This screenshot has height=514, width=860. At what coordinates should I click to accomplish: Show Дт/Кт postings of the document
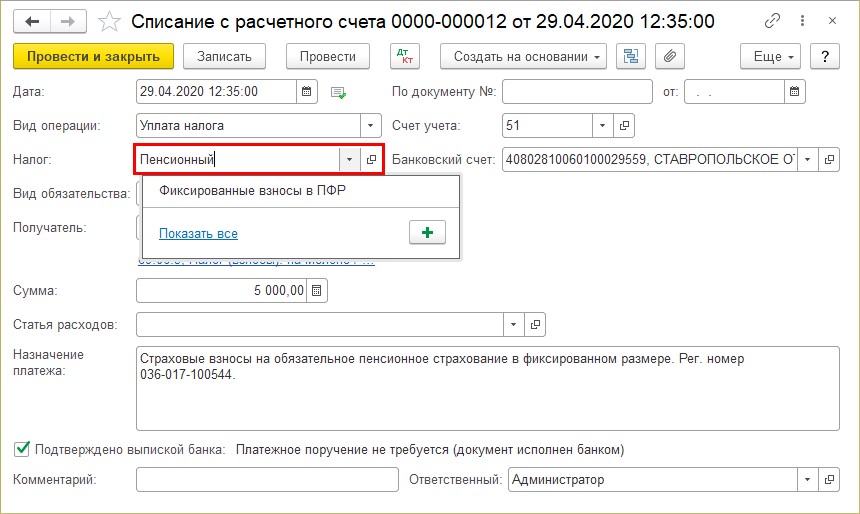click(405, 57)
